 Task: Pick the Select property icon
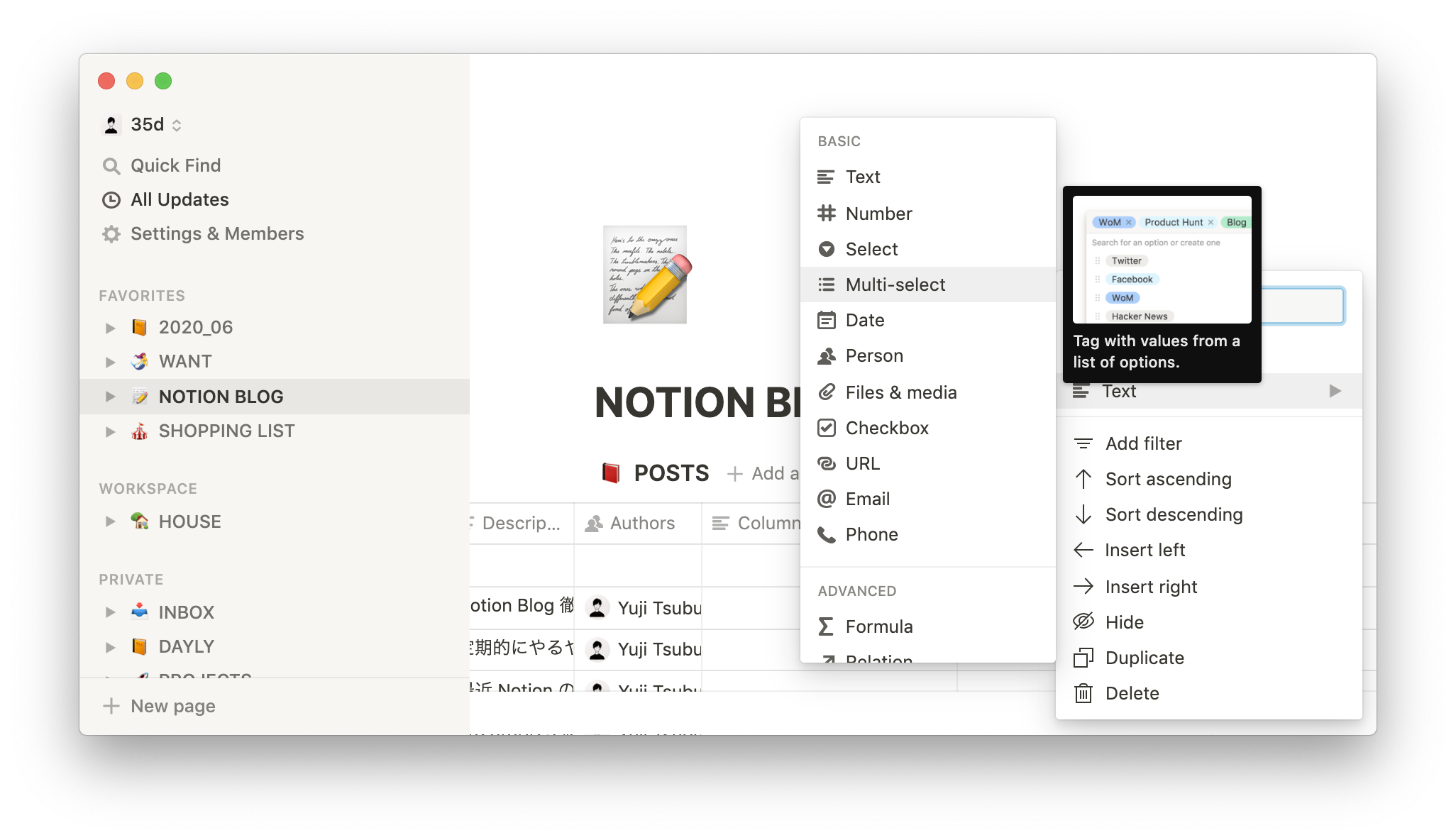[826, 249]
